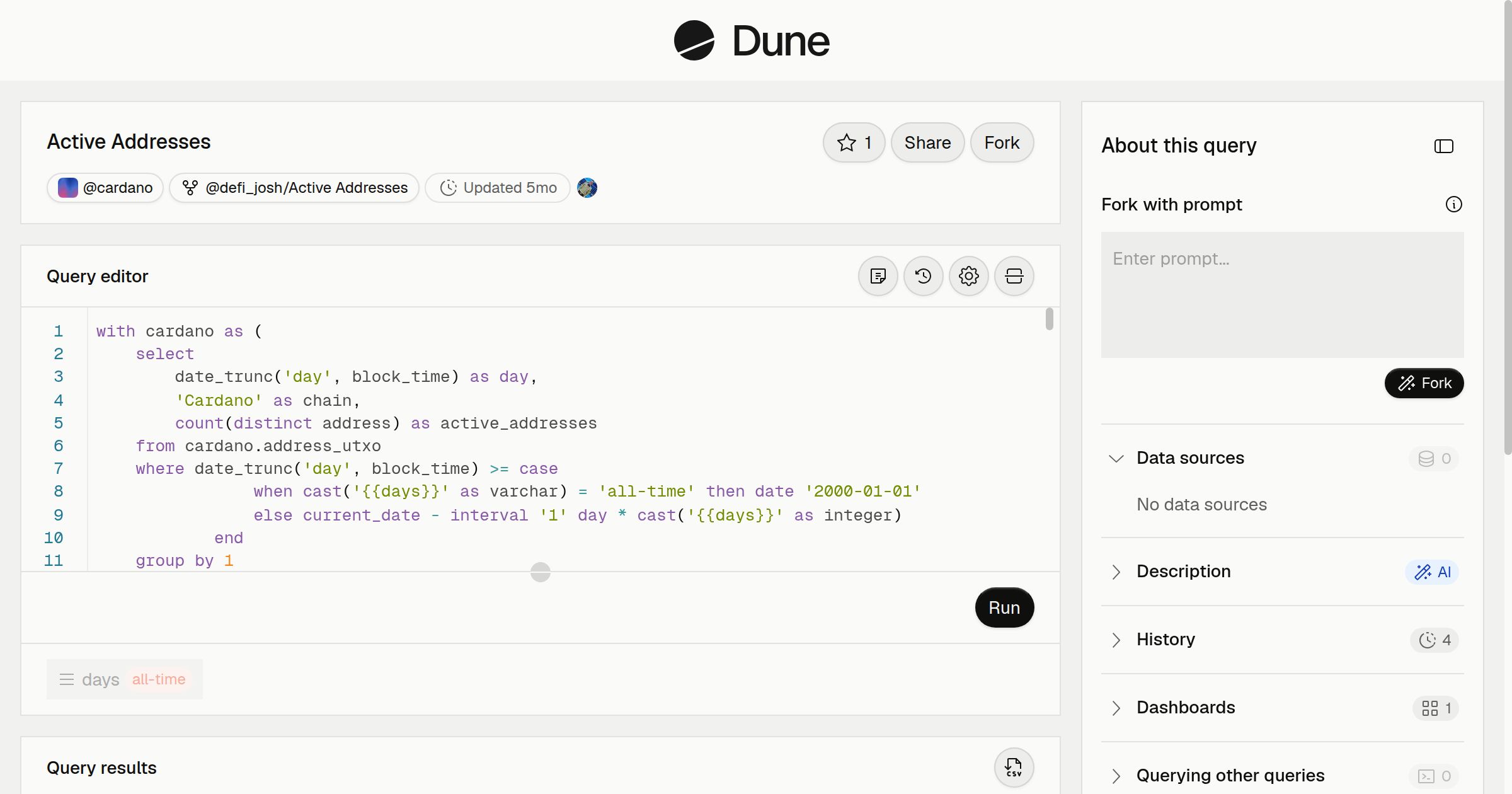Click the Active Addresses title
Image resolution: width=1512 pixels, height=794 pixels.
click(129, 142)
